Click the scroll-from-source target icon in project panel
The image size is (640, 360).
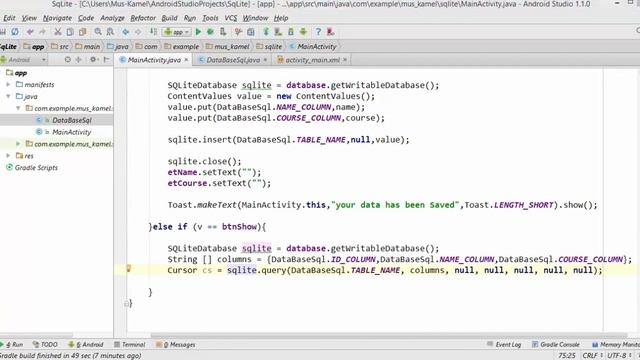(x=68, y=60)
